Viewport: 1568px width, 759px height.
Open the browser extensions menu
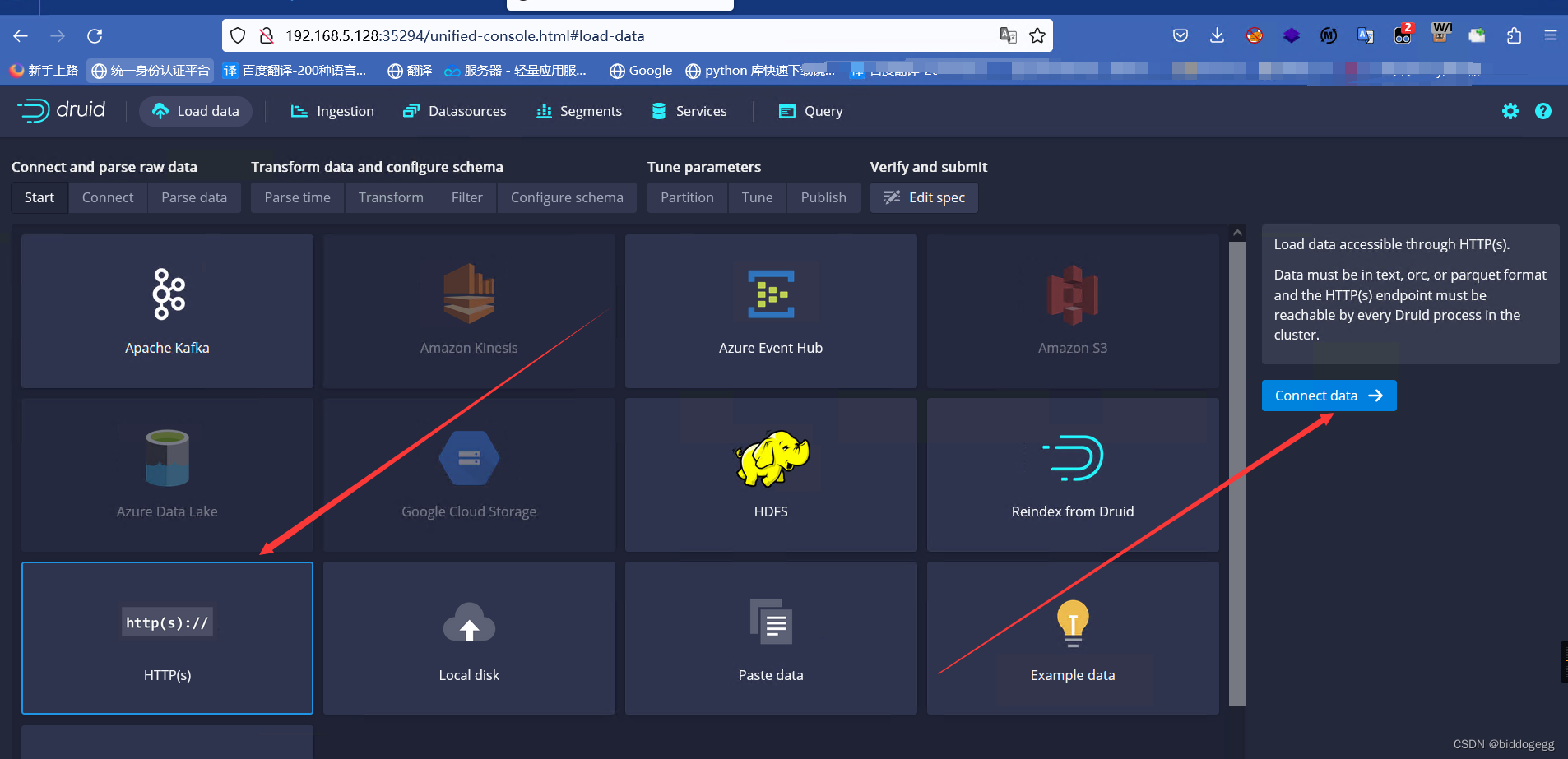(x=1514, y=35)
